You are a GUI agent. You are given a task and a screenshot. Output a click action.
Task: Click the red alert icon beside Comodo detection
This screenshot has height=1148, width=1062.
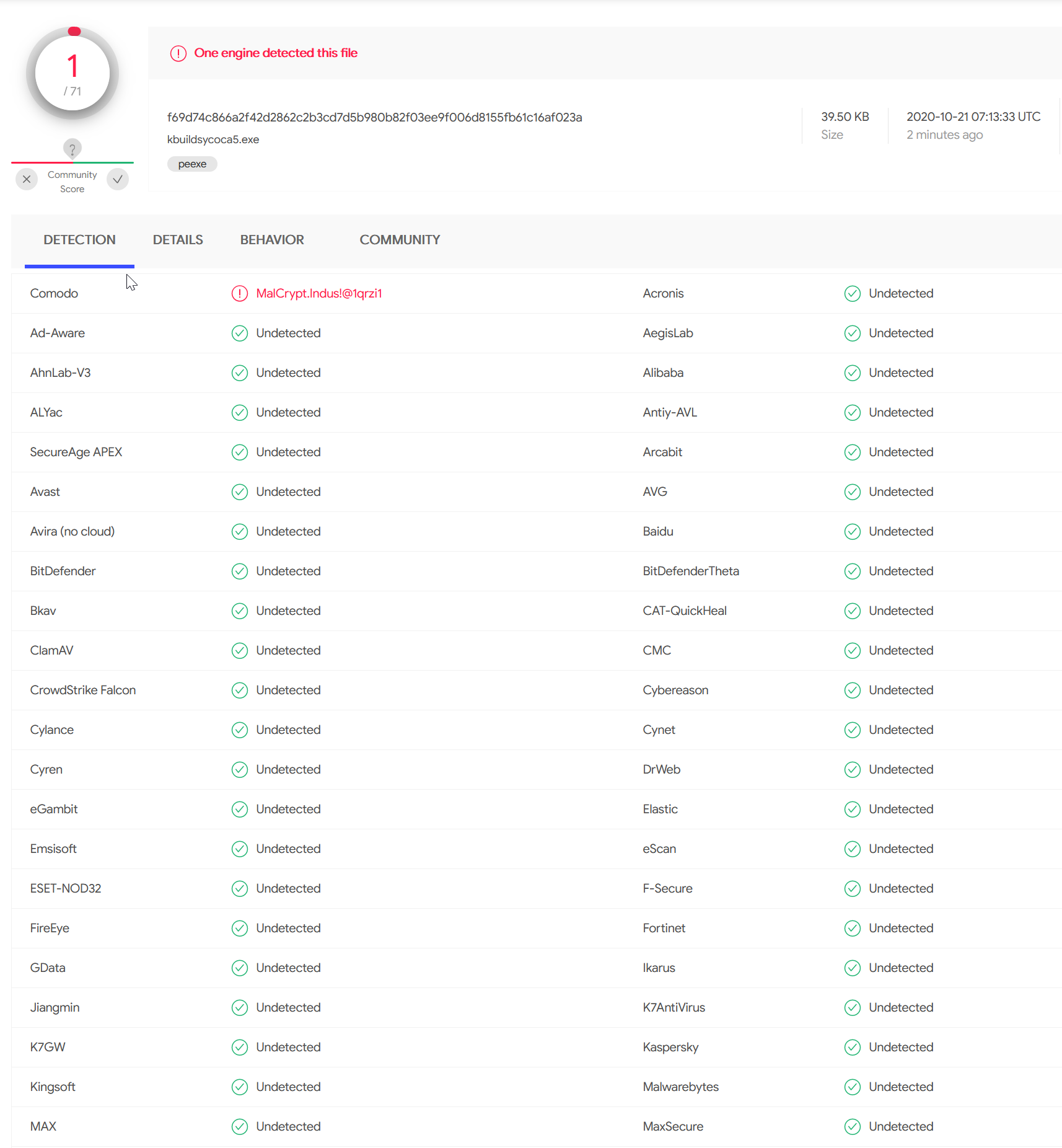click(x=239, y=293)
